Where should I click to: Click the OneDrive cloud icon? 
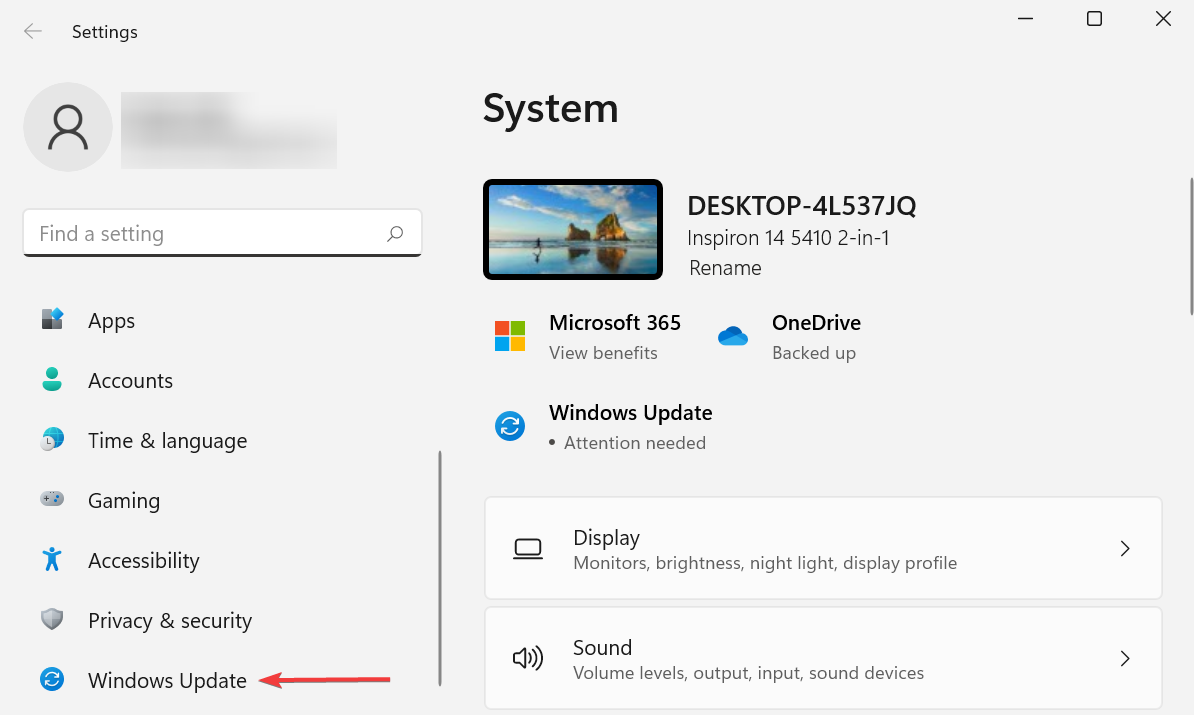pos(733,336)
